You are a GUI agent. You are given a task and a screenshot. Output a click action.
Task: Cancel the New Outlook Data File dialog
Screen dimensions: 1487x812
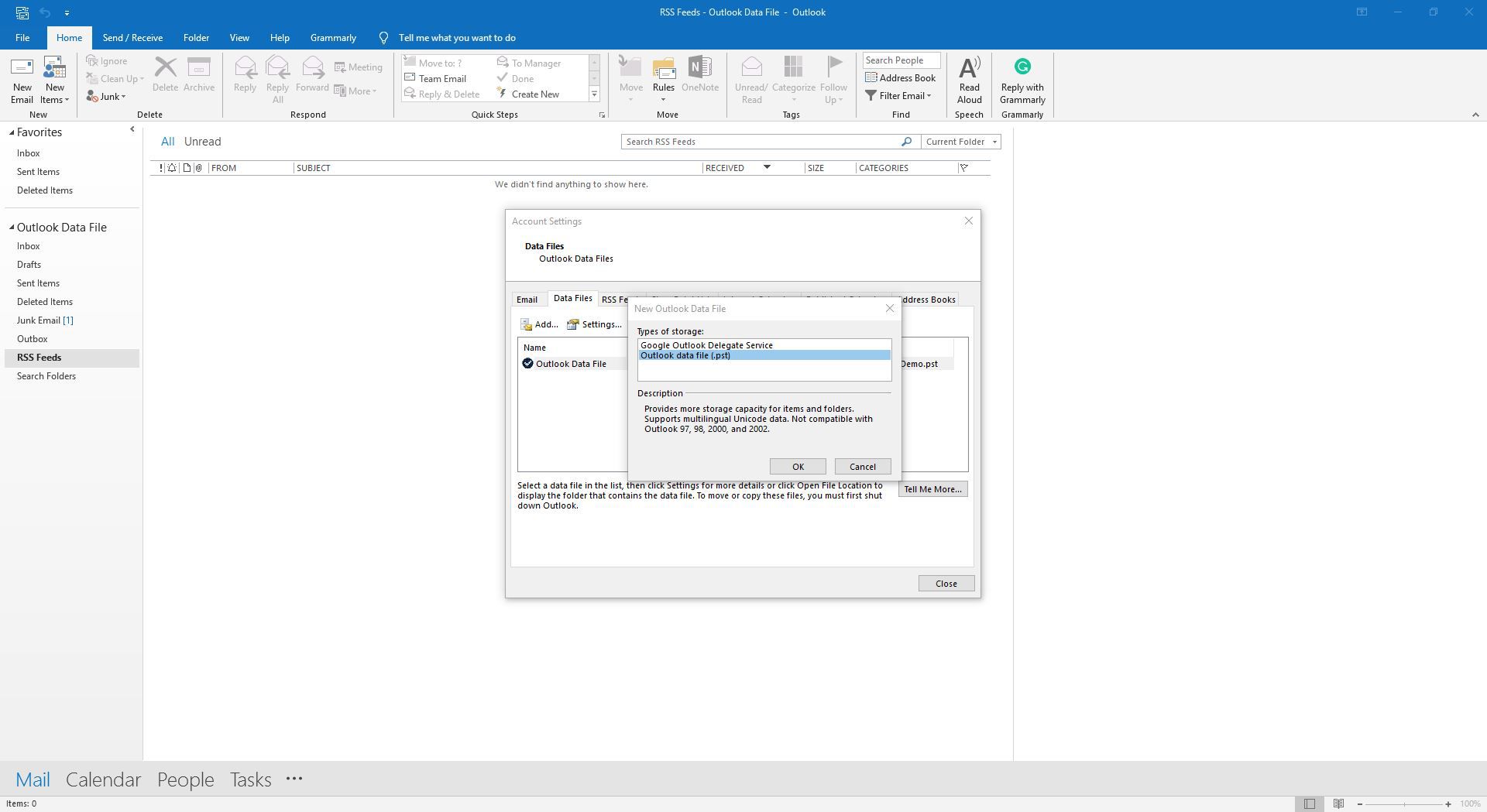(862, 467)
